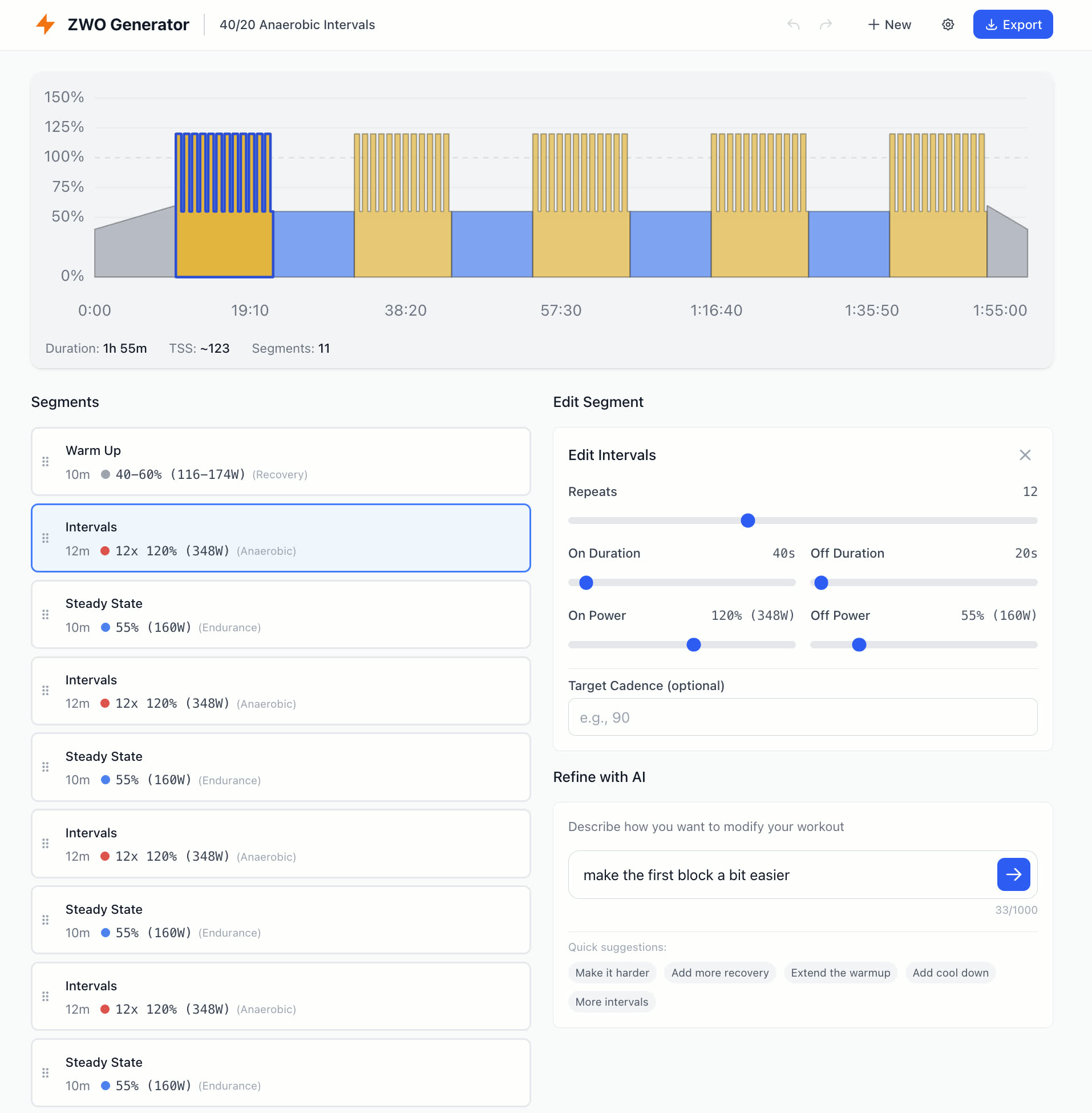Image resolution: width=1092 pixels, height=1113 pixels.
Task: Choose the 'Make it harder' suggestion
Action: [x=612, y=973]
